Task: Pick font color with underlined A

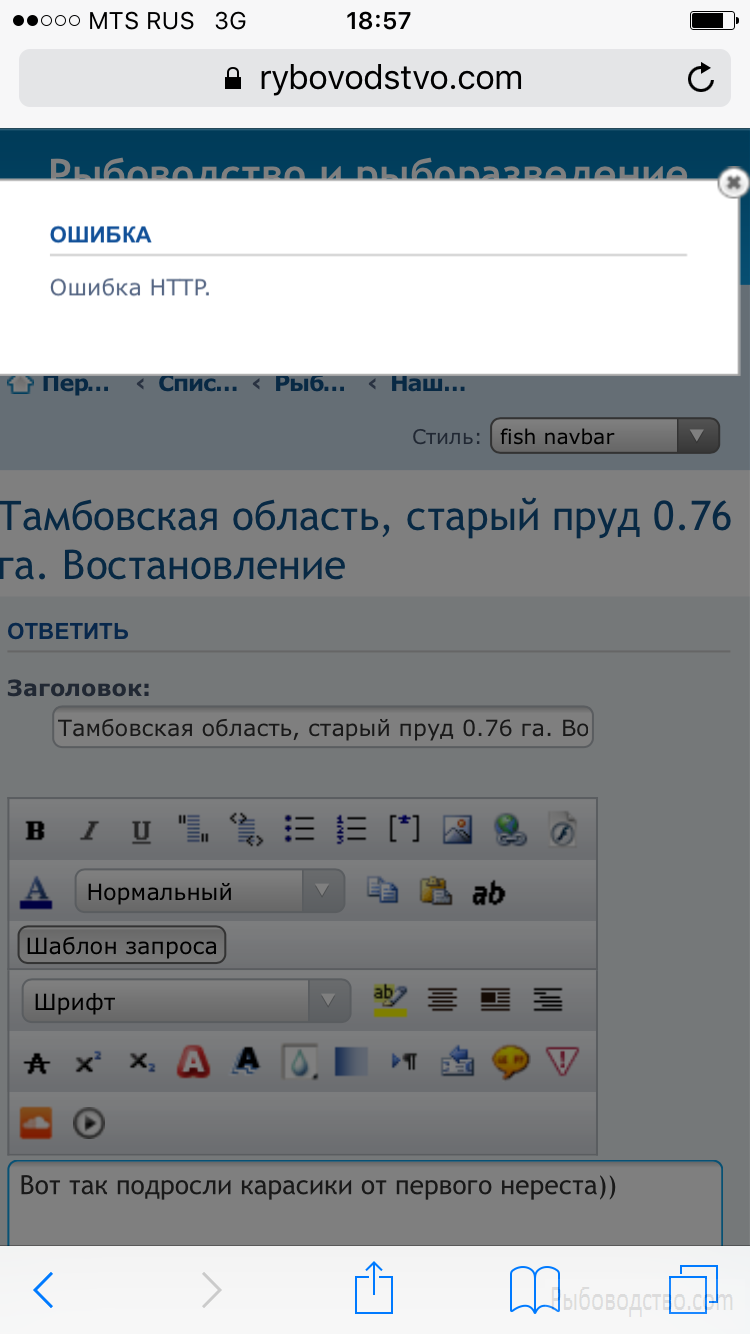Action: pyautogui.click(x=36, y=890)
